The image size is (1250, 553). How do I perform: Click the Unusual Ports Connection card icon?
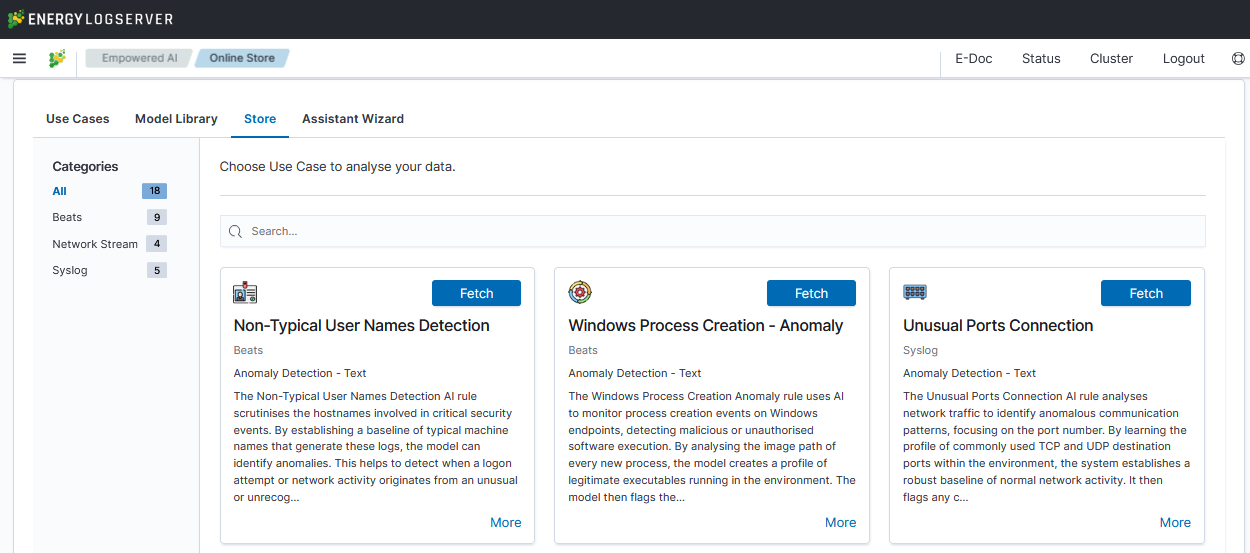click(x=914, y=293)
